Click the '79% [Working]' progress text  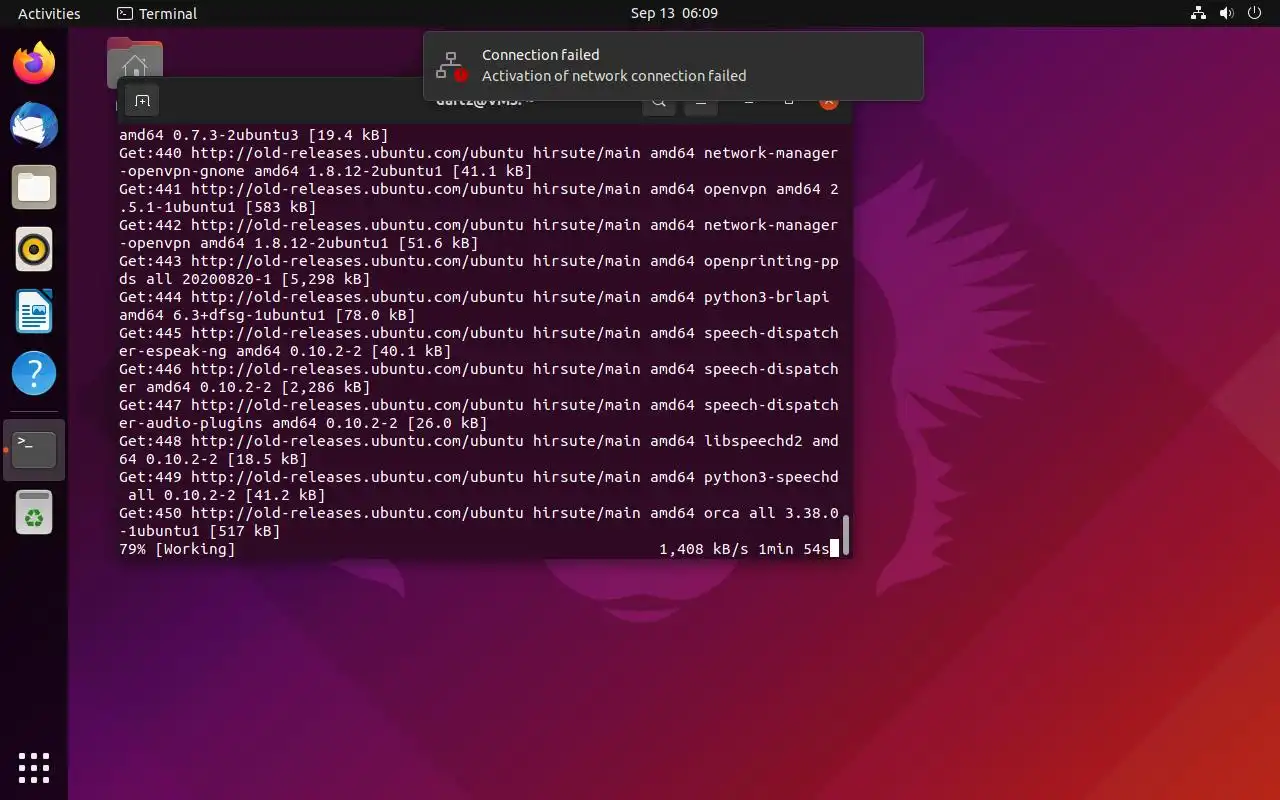tap(177, 549)
